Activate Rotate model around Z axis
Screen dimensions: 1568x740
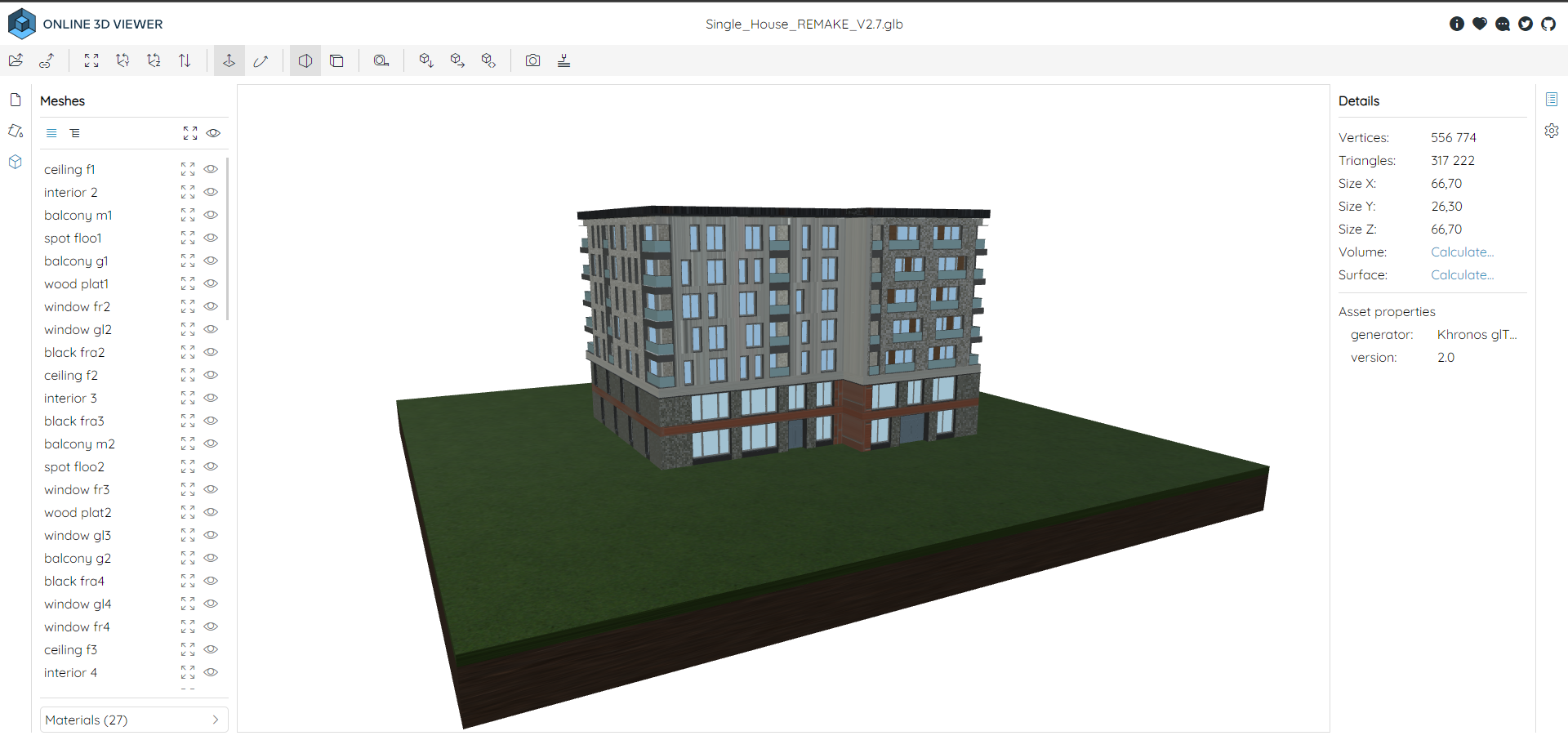point(154,60)
